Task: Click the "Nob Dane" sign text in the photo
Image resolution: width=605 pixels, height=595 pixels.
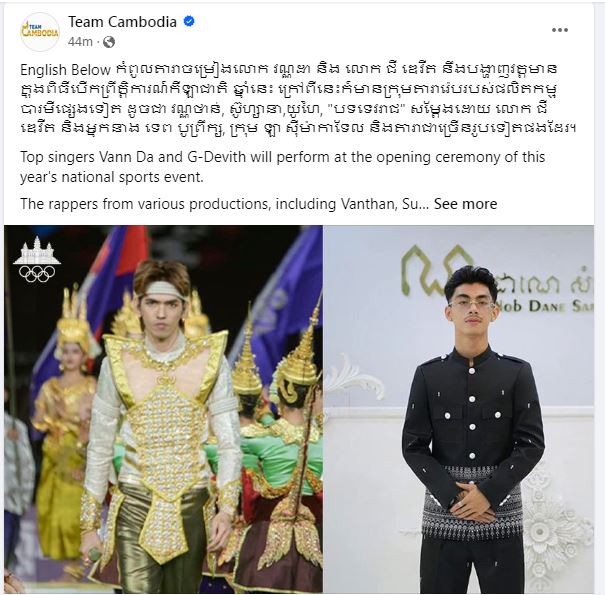Action: [544, 306]
